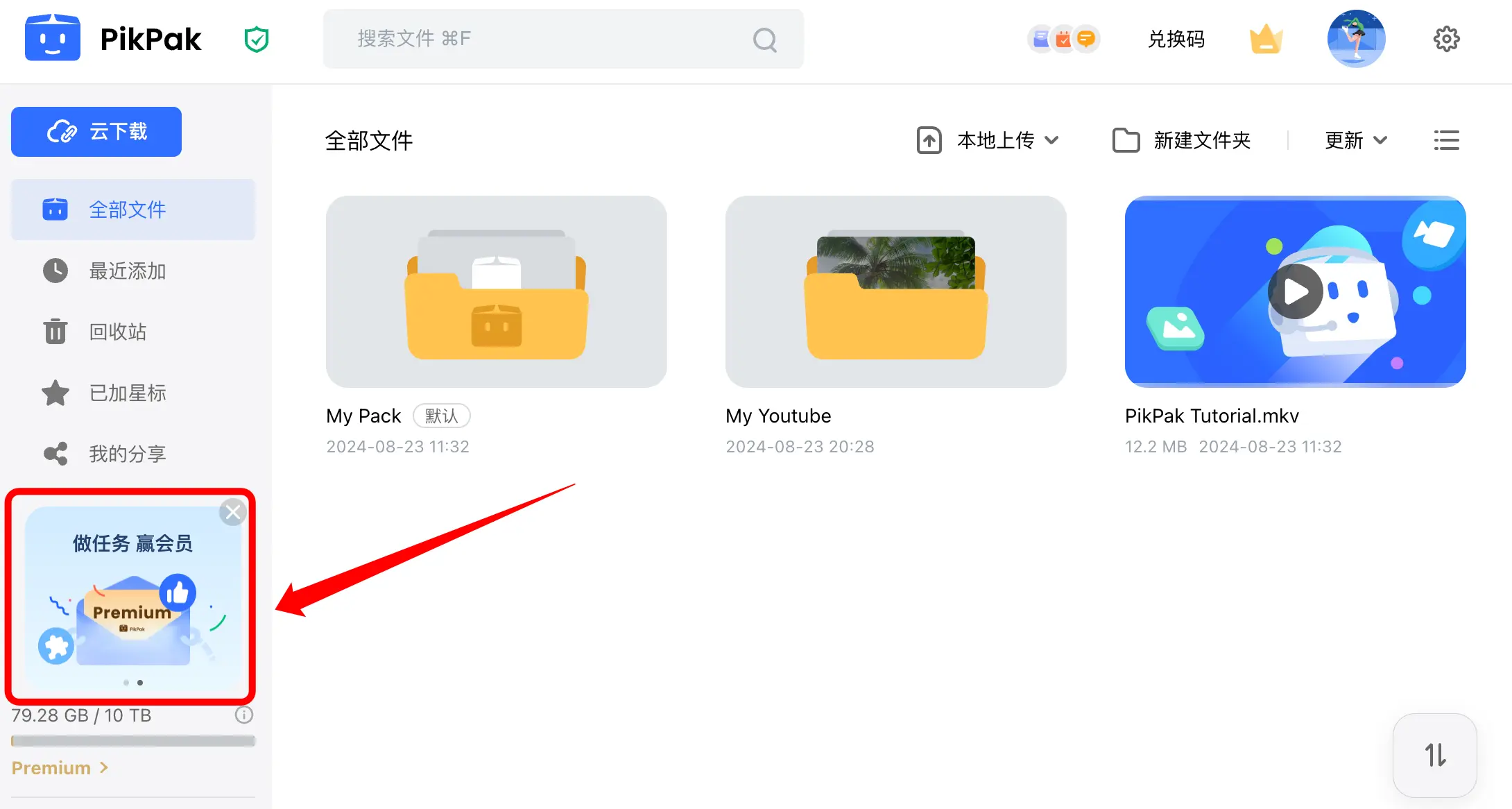Click the 本地上传 button label
The image size is (1512, 809).
click(x=996, y=140)
